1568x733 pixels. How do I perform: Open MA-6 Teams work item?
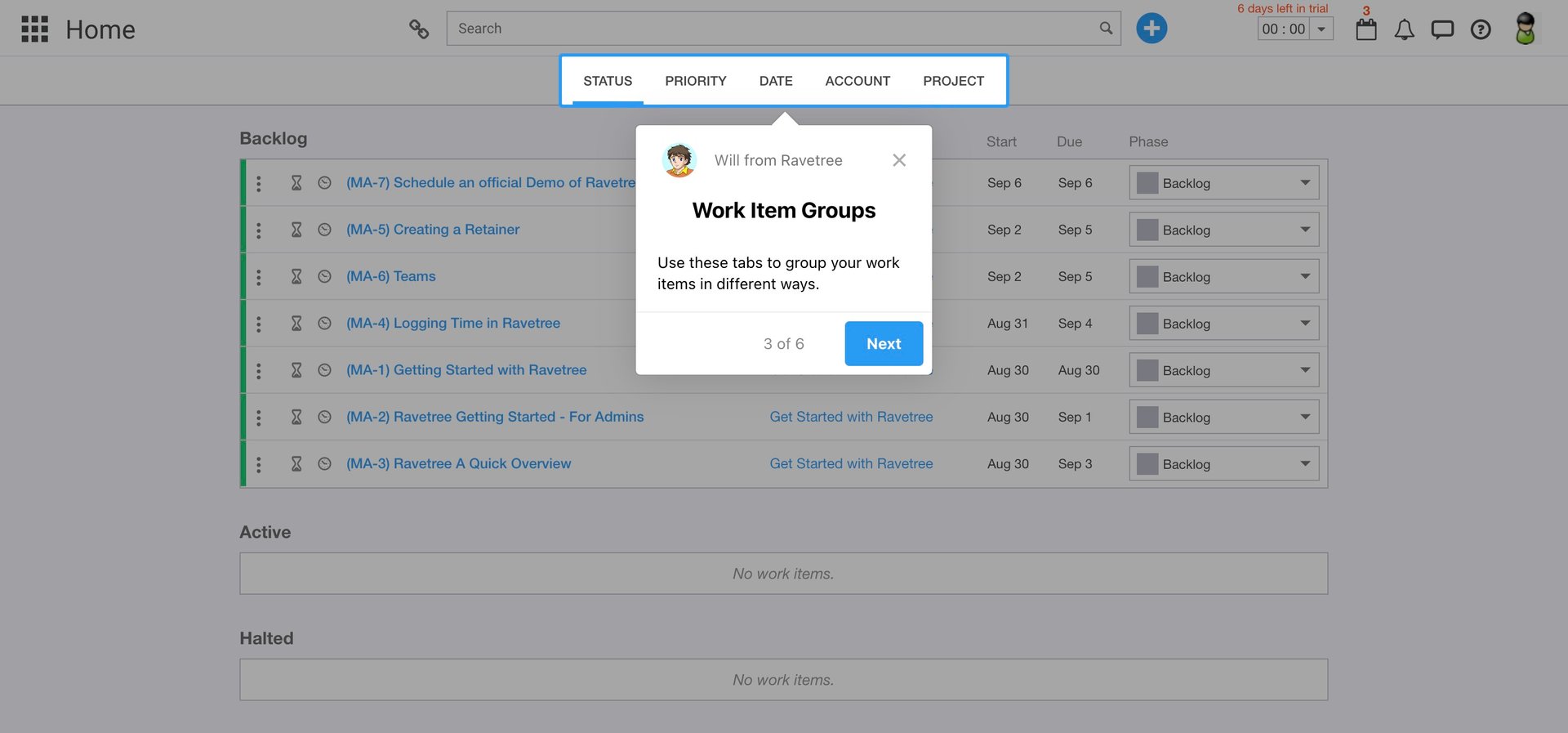pos(391,276)
